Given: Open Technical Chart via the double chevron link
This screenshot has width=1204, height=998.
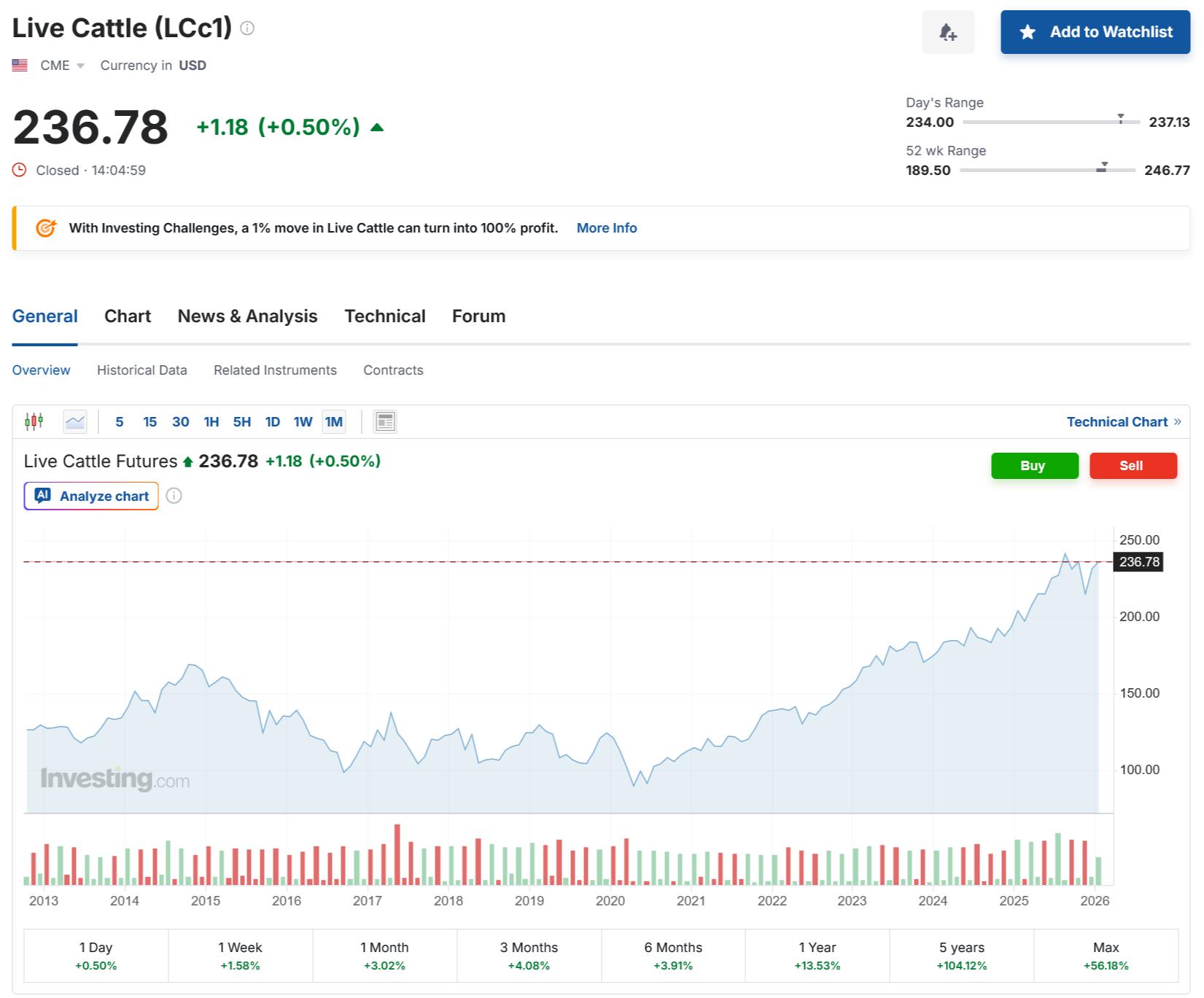Looking at the screenshot, I should pos(1176,421).
